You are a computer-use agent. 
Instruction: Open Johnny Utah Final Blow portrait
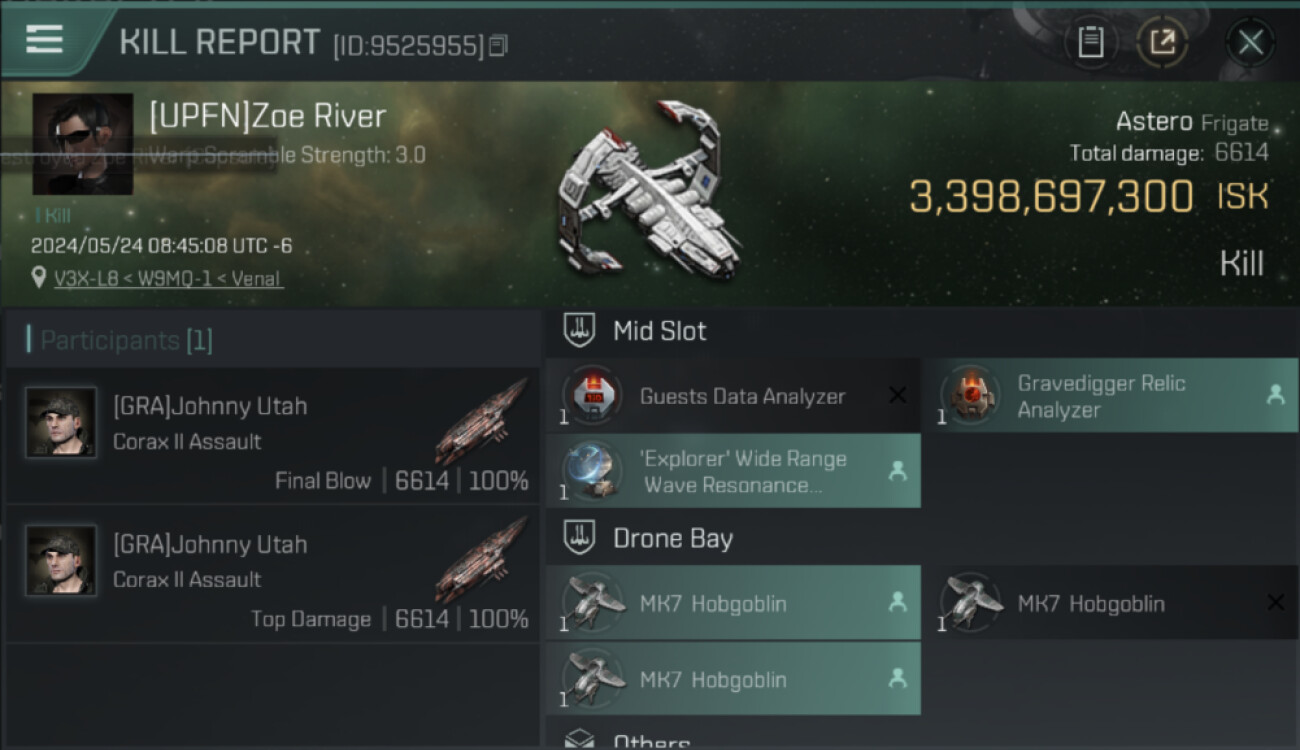61,422
